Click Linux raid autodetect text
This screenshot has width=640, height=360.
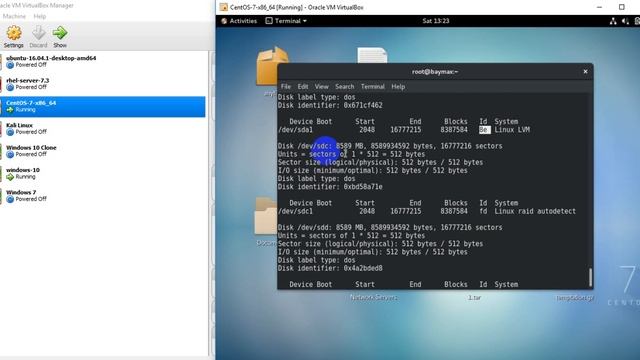click(x=535, y=211)
